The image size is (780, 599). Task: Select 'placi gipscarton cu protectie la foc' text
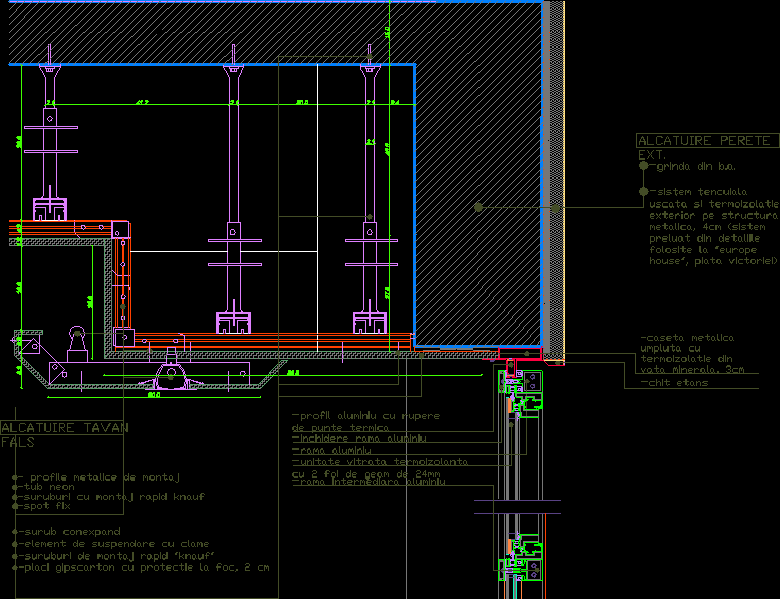145,567
